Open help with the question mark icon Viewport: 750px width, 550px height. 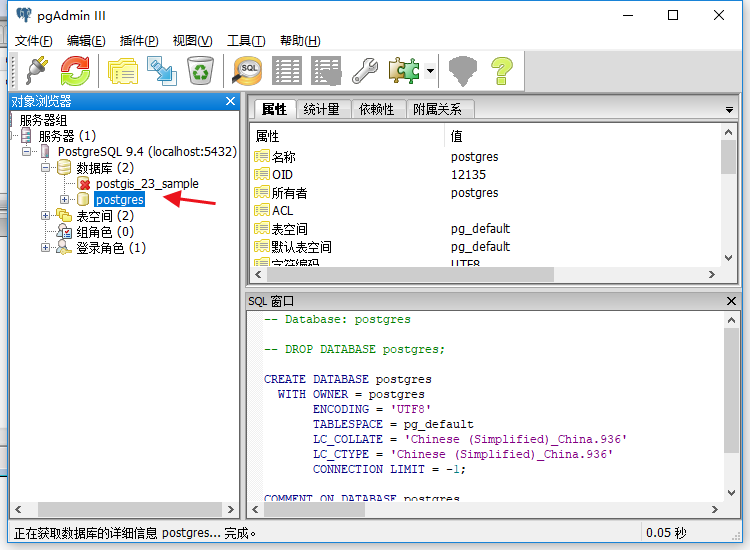(502, 71)
